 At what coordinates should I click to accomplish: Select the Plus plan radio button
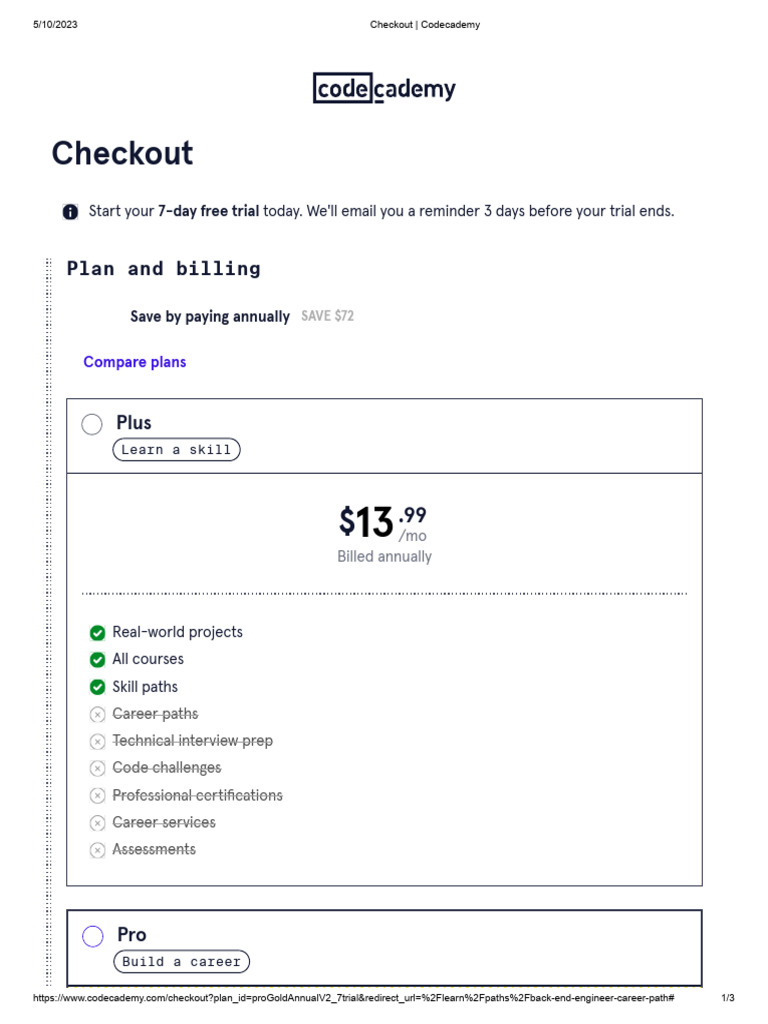click(x=92, y=424)
